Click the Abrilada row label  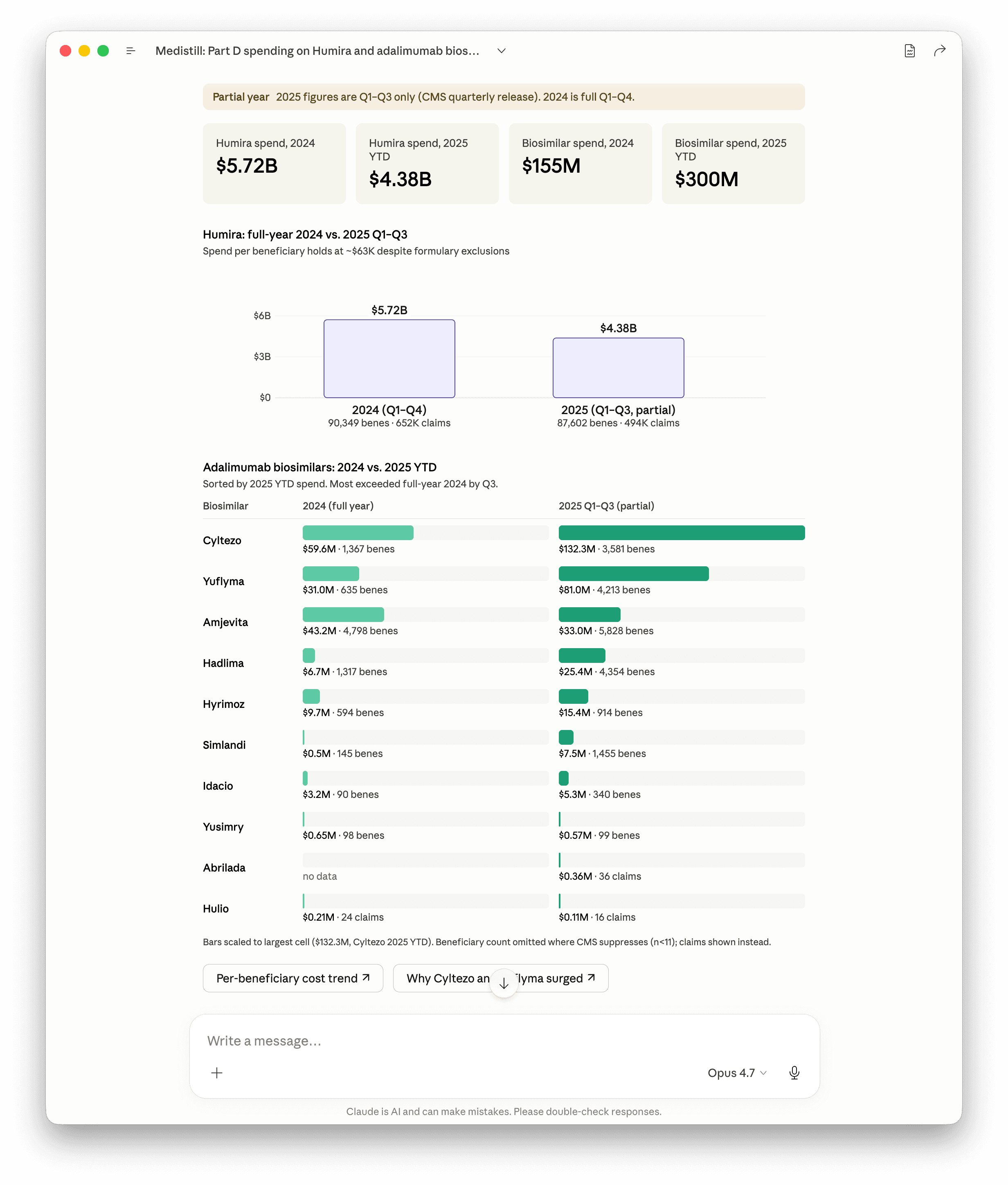click(224, 868)
